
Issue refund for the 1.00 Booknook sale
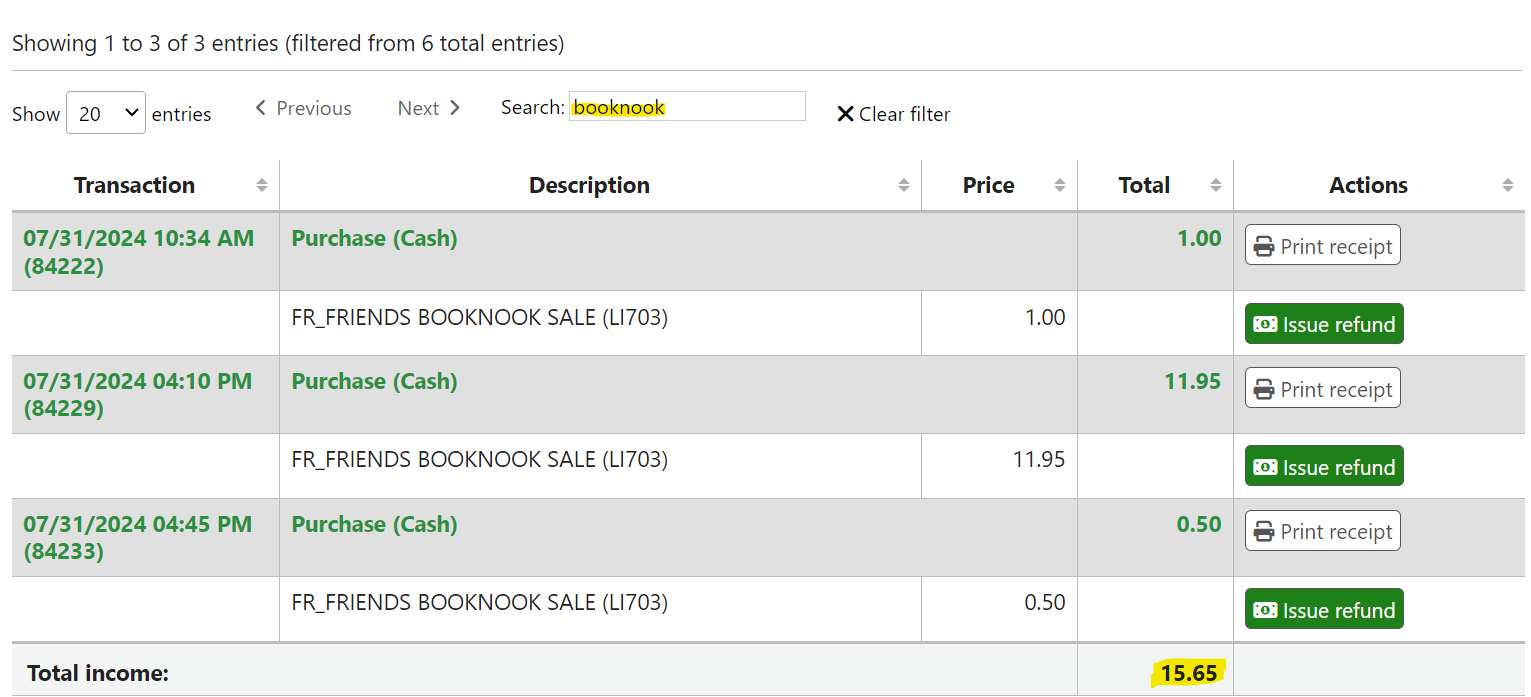(x=1323, y=324)
